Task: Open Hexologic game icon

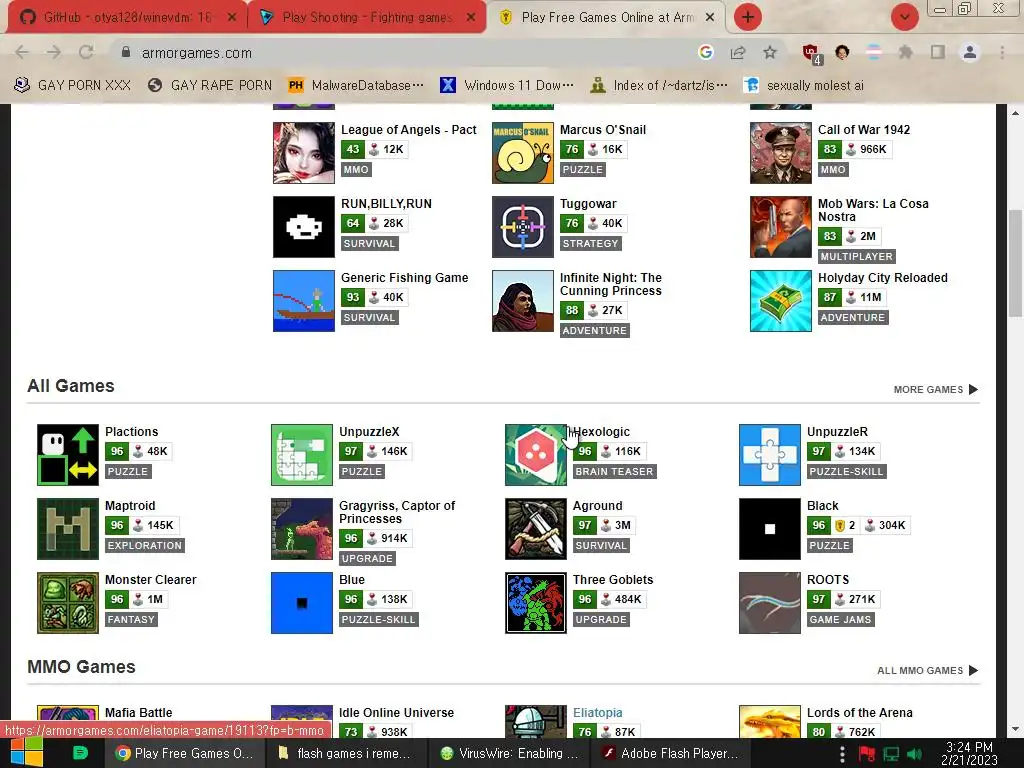Action: coord(536,455)
